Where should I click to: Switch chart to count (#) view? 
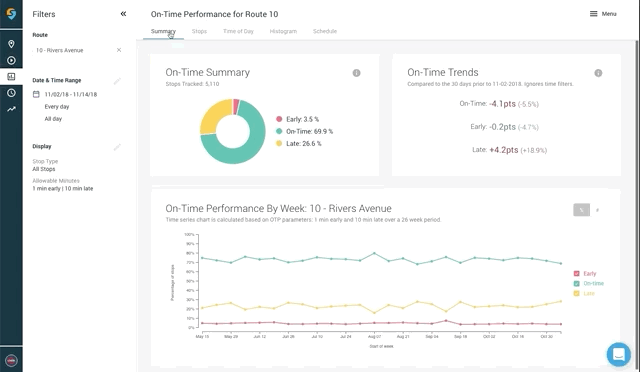597,210
